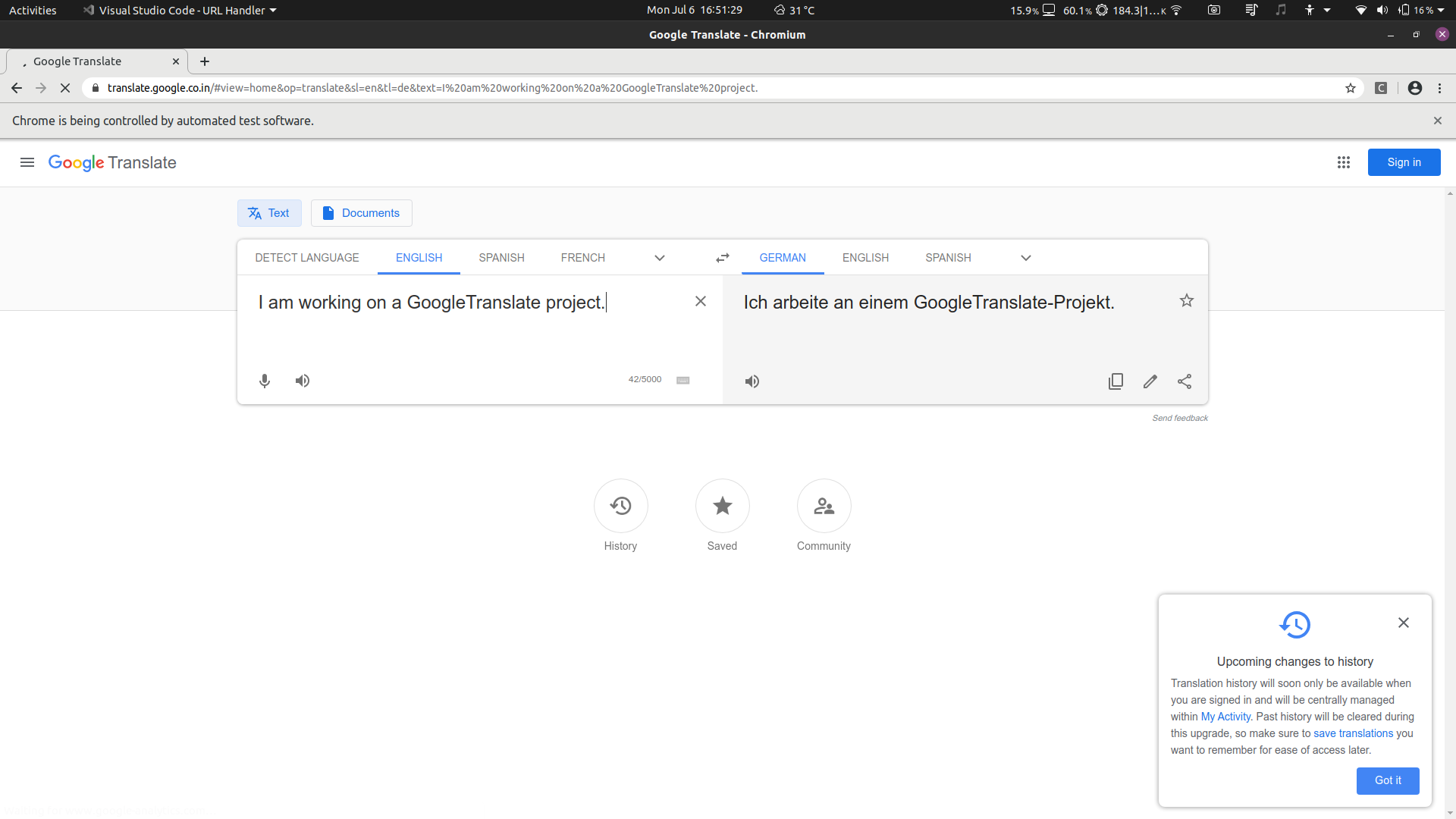Click the page scrollbar down arrow
1456x819 pixels.
pyautogui.click(x=1450, y=813)
